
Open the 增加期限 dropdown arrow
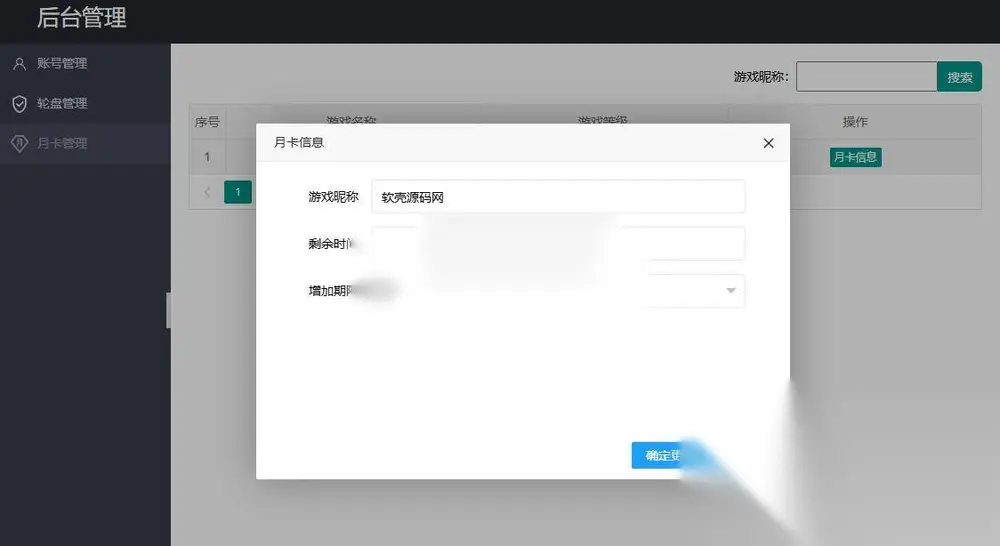[x=731, y=291]
